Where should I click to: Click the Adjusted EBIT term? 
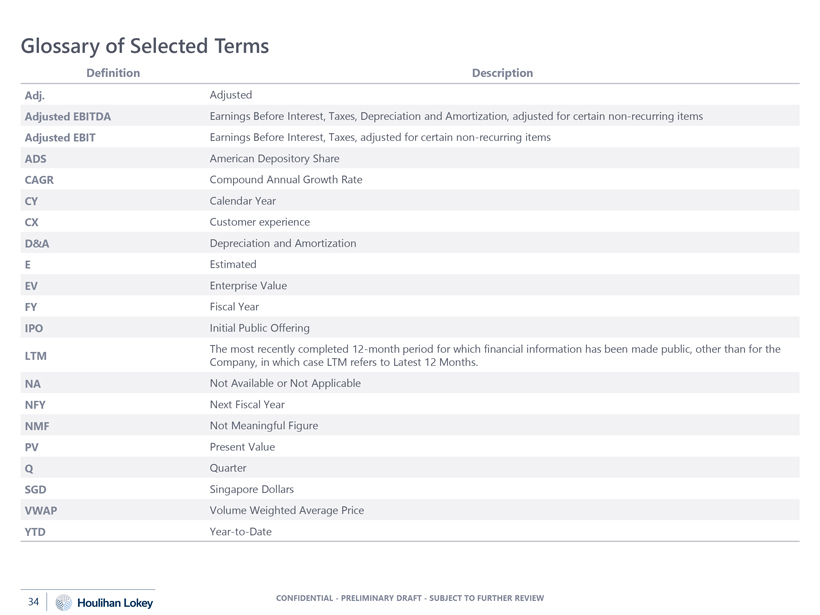60,138
